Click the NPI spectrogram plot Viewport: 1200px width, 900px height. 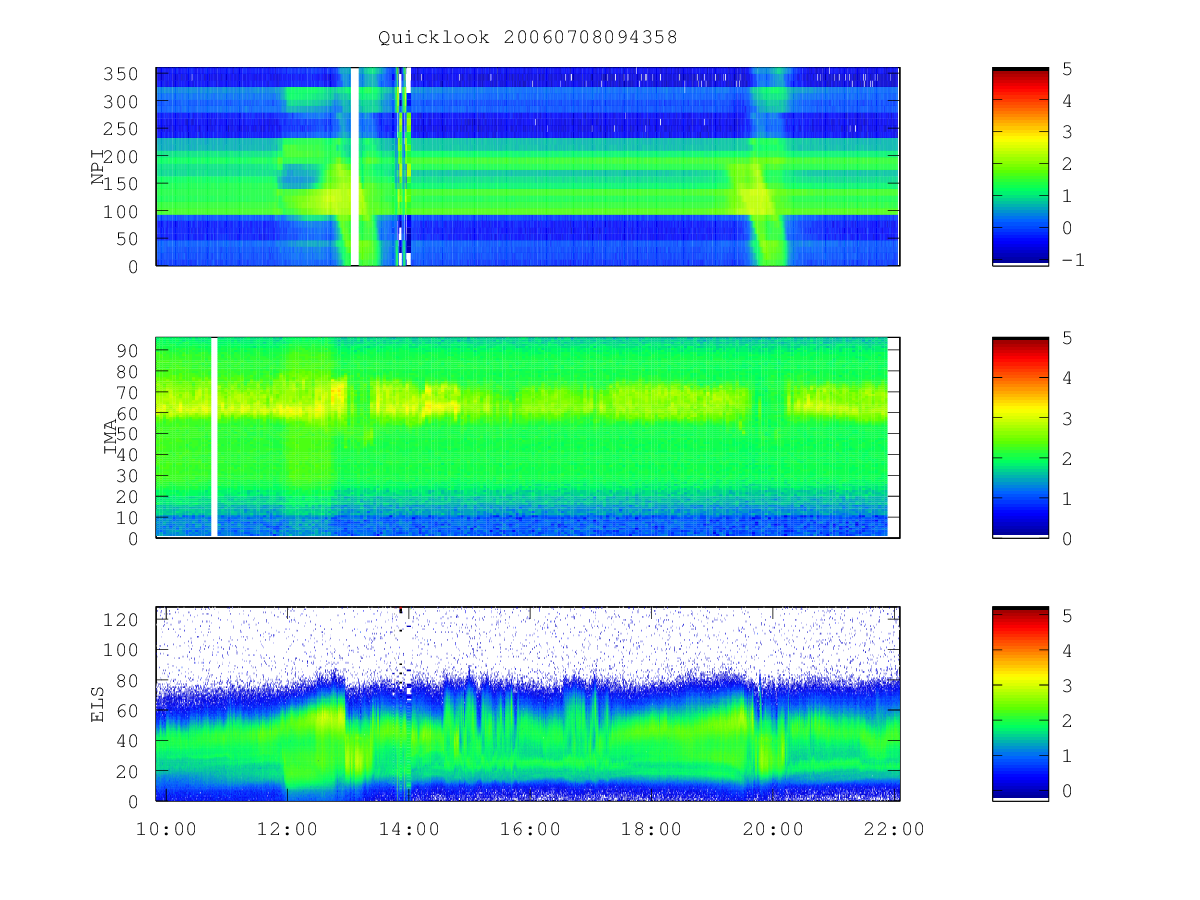point(528,166)
